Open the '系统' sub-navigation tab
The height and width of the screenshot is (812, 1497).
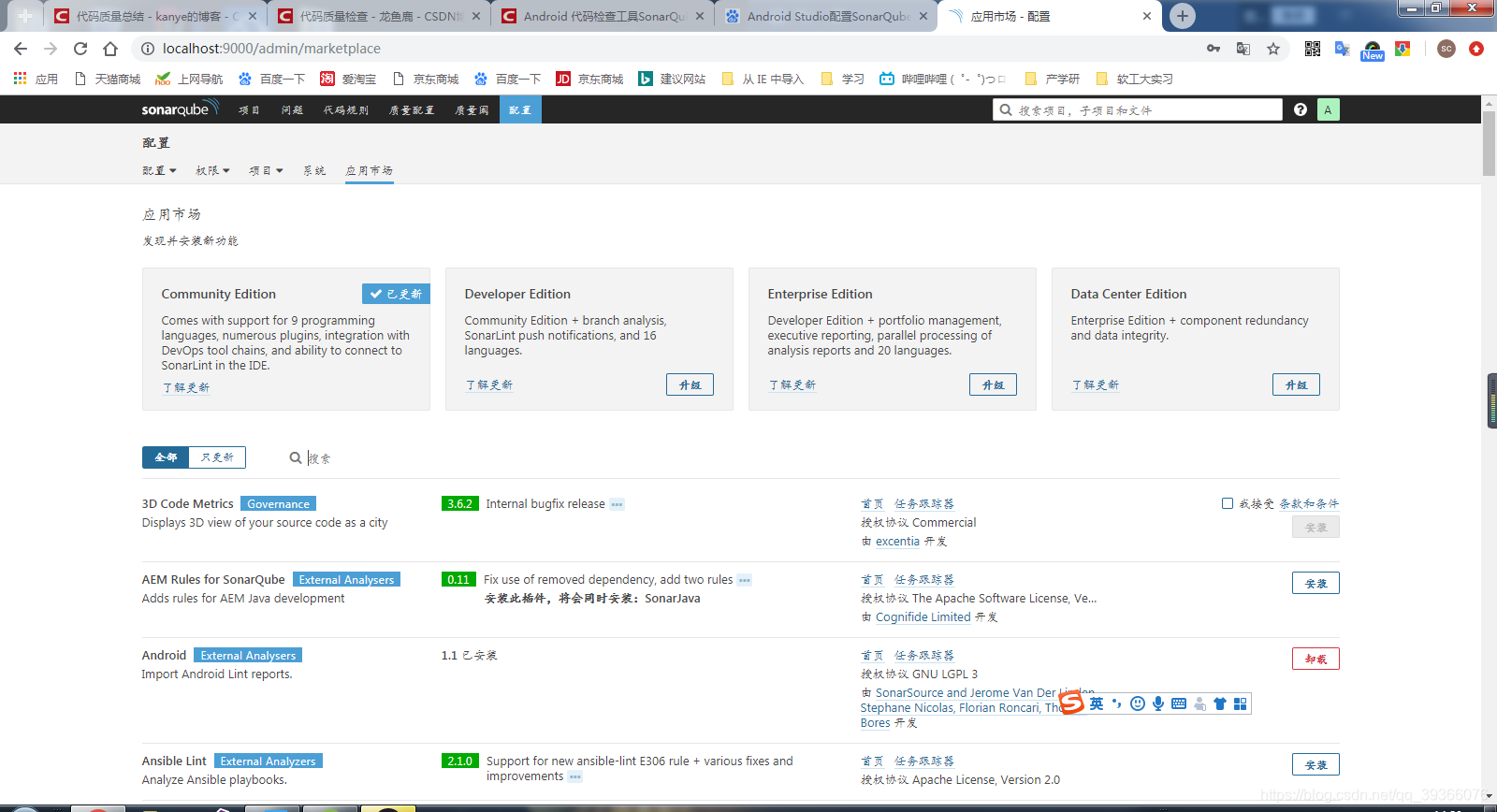pyautogui.click(x=314, y=170)
